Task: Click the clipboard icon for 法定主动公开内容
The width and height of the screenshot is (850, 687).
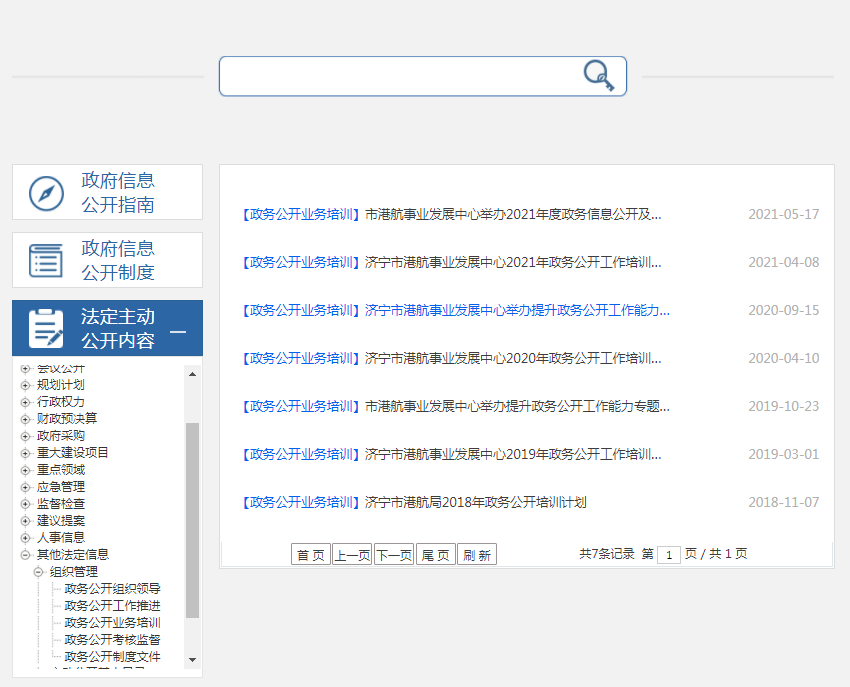Action: (x=46, y=329)
